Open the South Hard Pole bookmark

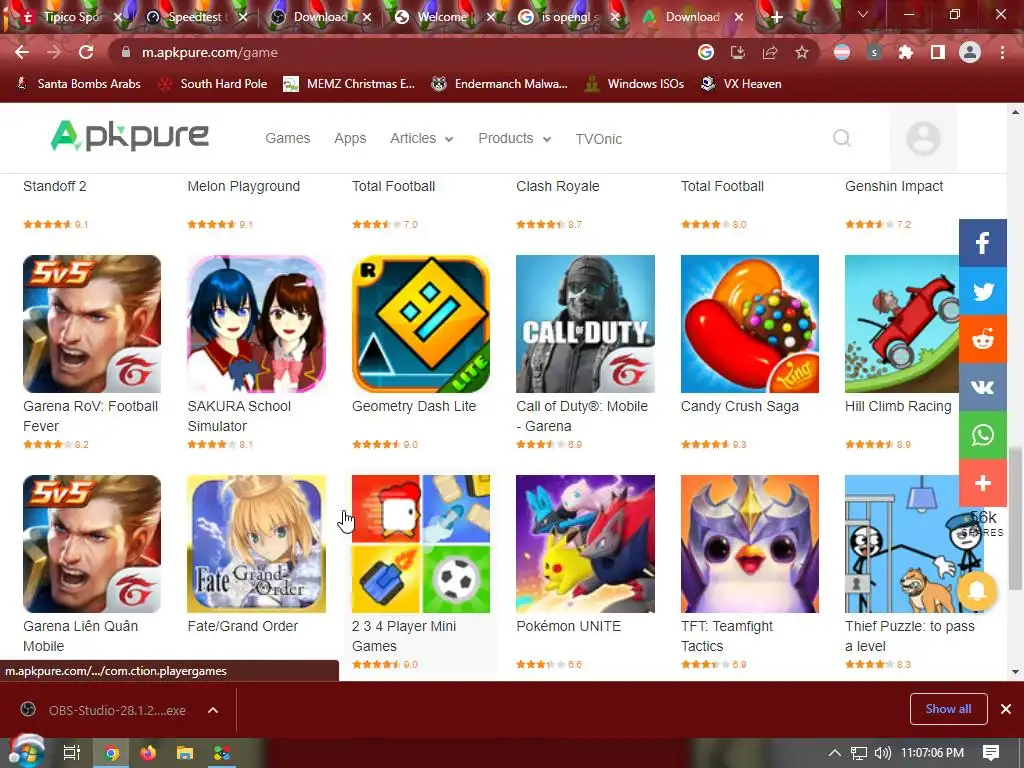click(x=213, y=84)
